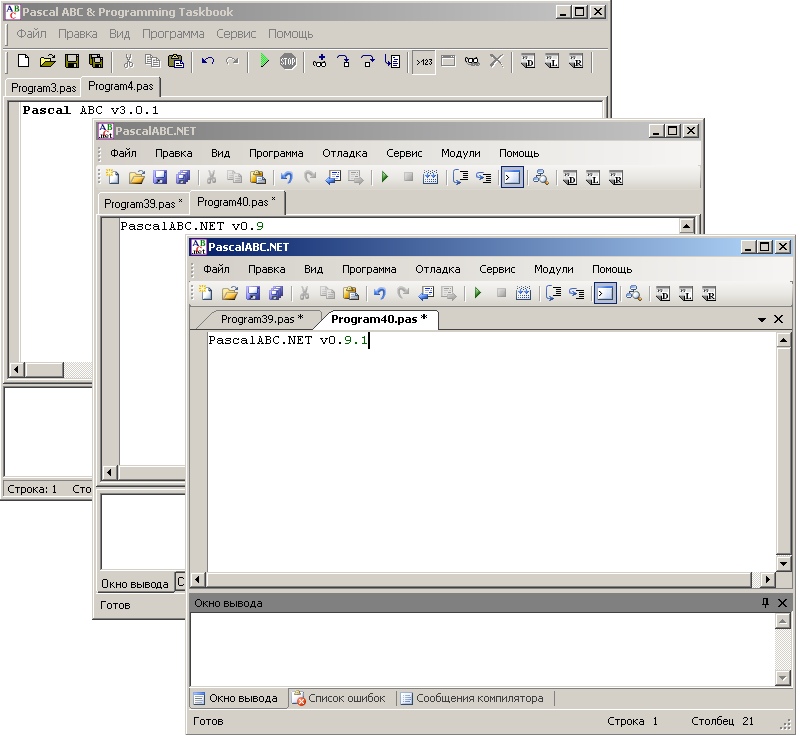Toggle highlighted output console button in front window
796x735 pixels.
coord(605,294)
